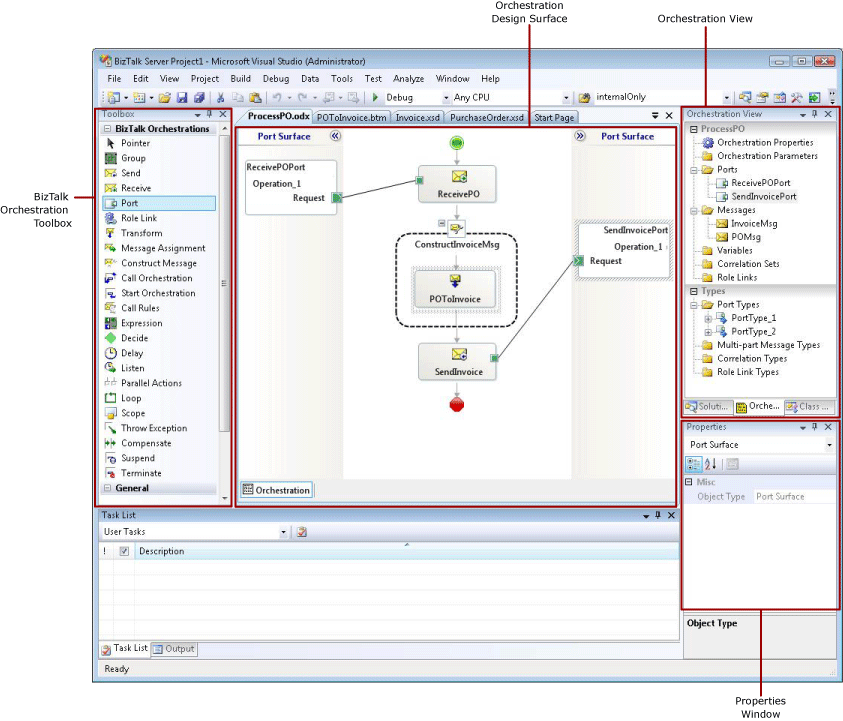Choose the Compensate shape
843x721 pixels.
159,444
